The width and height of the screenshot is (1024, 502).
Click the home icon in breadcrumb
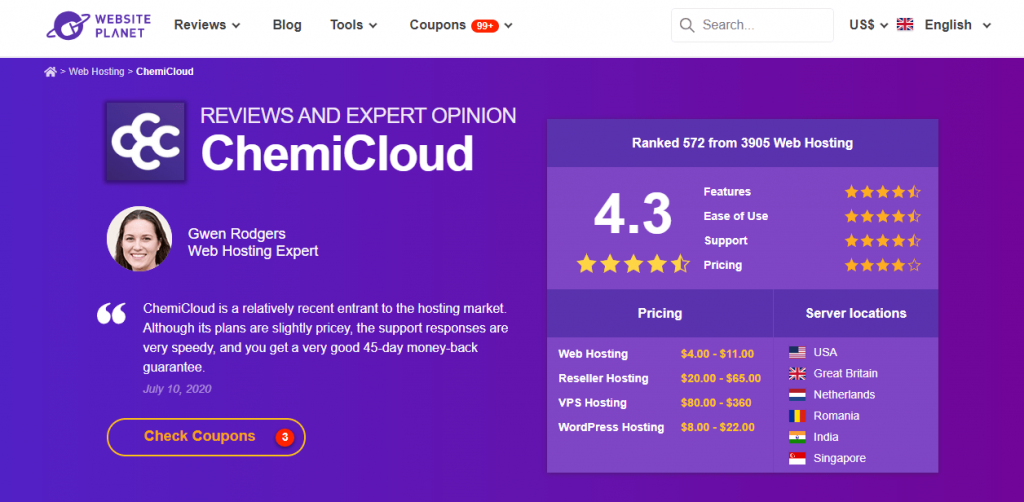coord(50,72)
